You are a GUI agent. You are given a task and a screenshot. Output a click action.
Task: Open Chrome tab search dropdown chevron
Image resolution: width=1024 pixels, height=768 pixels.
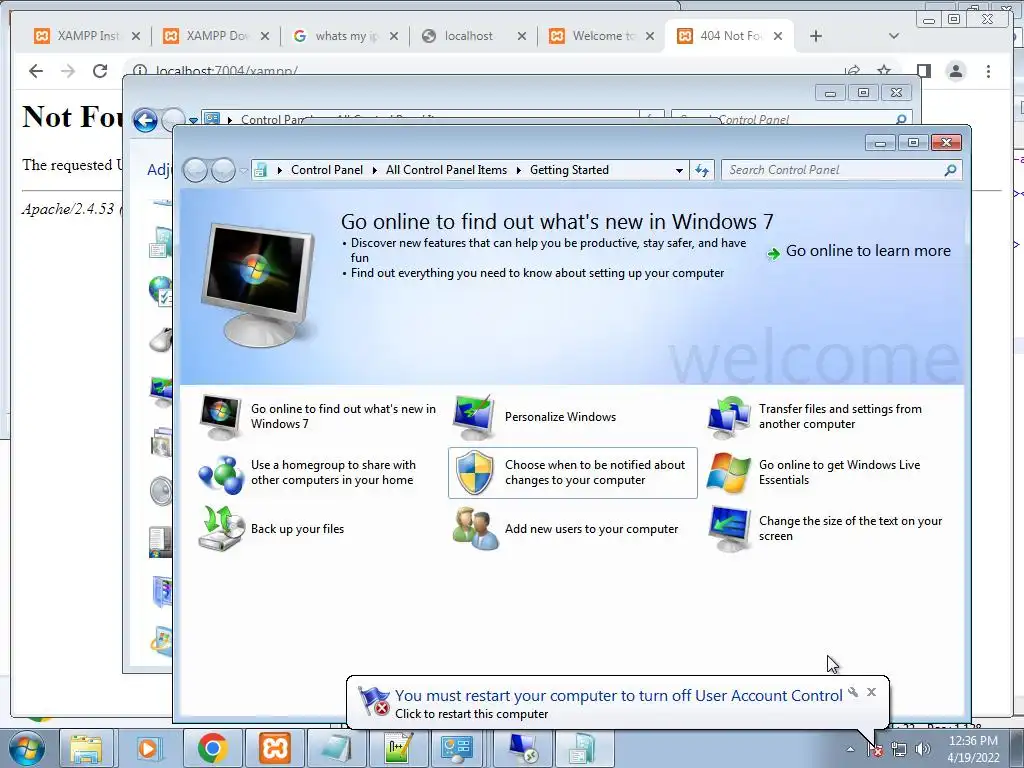pos(893,36)
